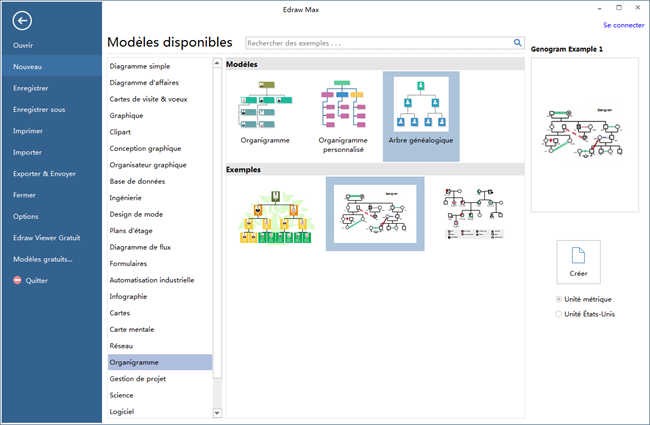Select Organigramme category in list
This screenshot has height=425, width=650.
[x=160, y=362]
